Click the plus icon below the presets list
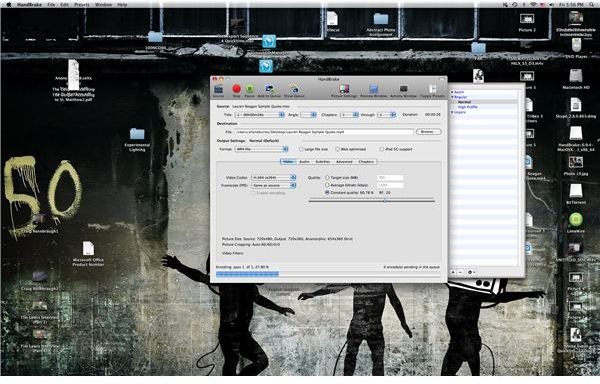The image size is (600, 384). [453, 272]
